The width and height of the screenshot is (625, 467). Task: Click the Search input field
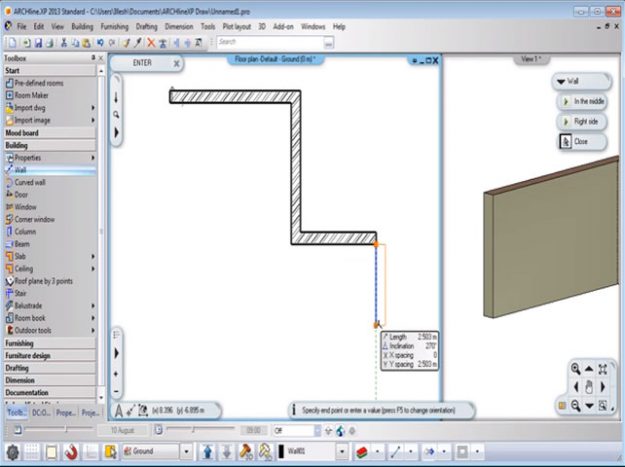[x=270, y=43]
